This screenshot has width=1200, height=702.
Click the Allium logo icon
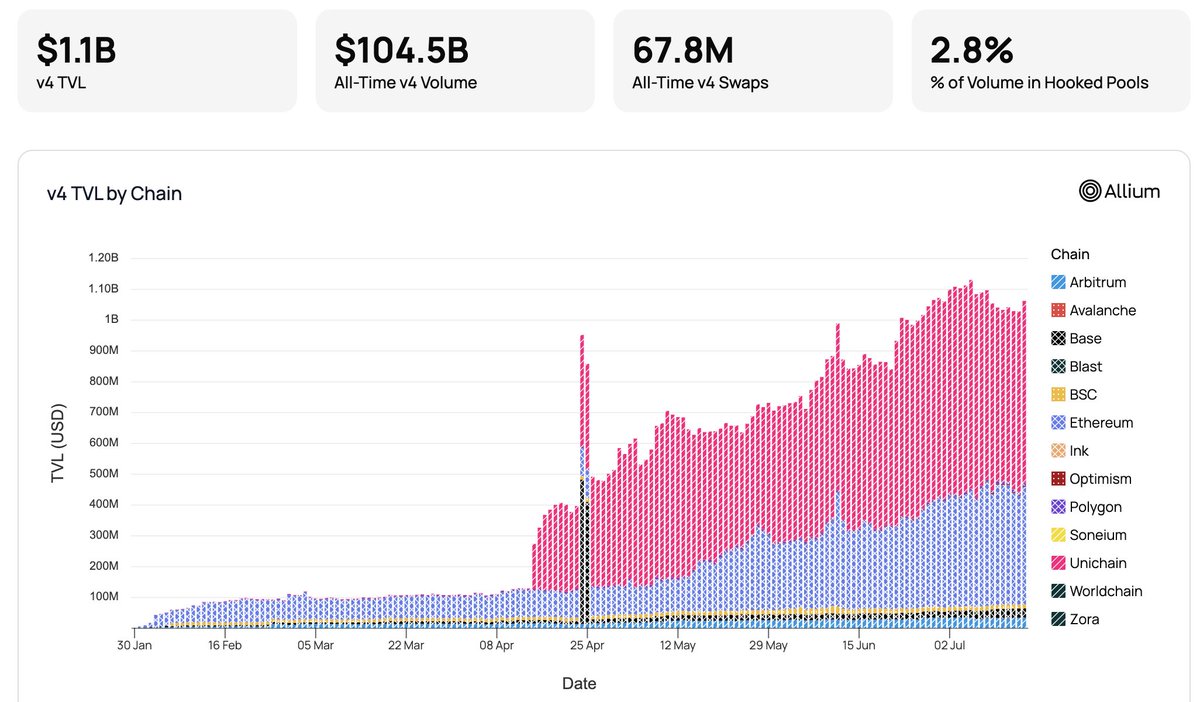coord(1090,190)
